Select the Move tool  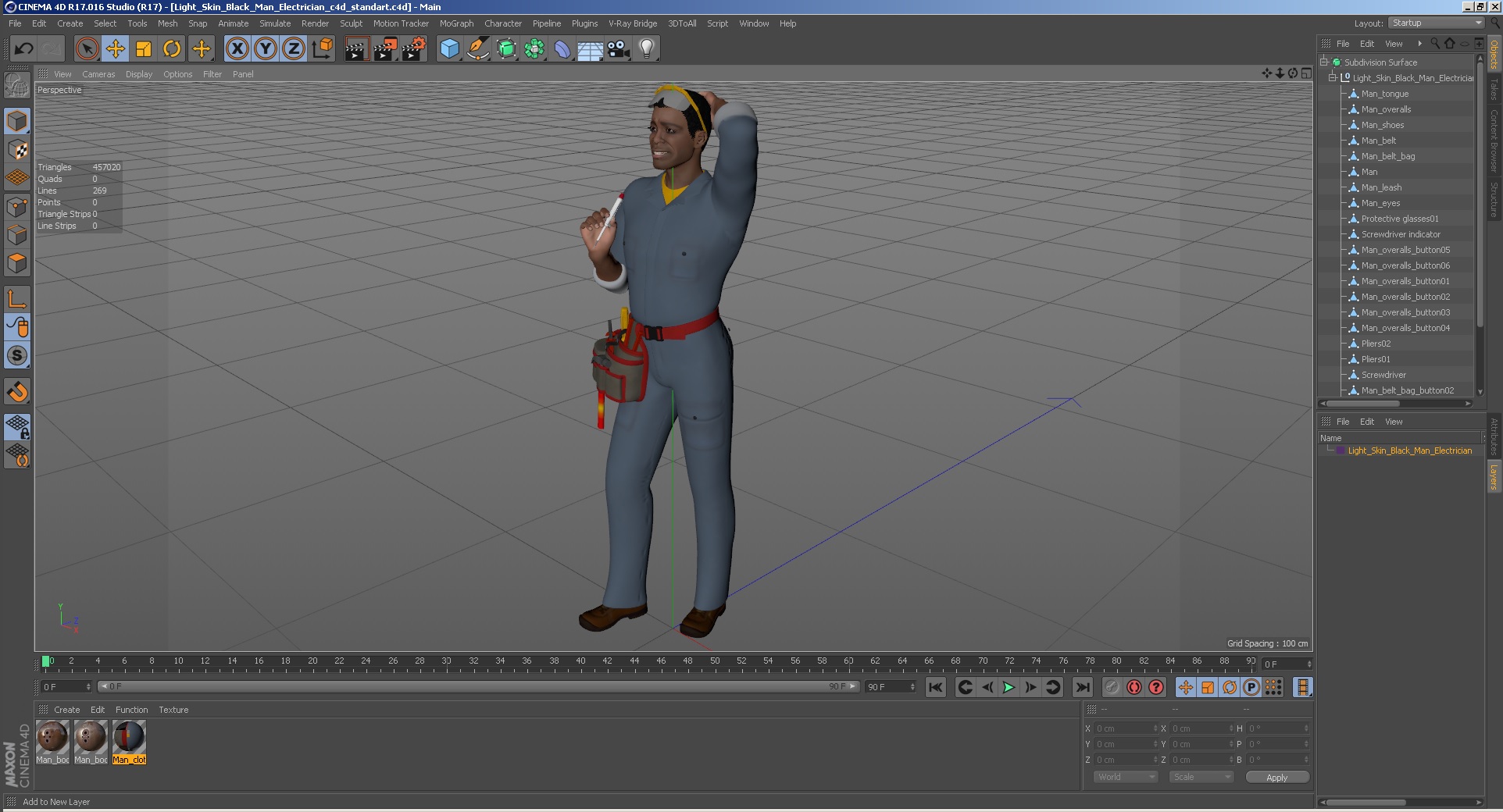point(116,49)
